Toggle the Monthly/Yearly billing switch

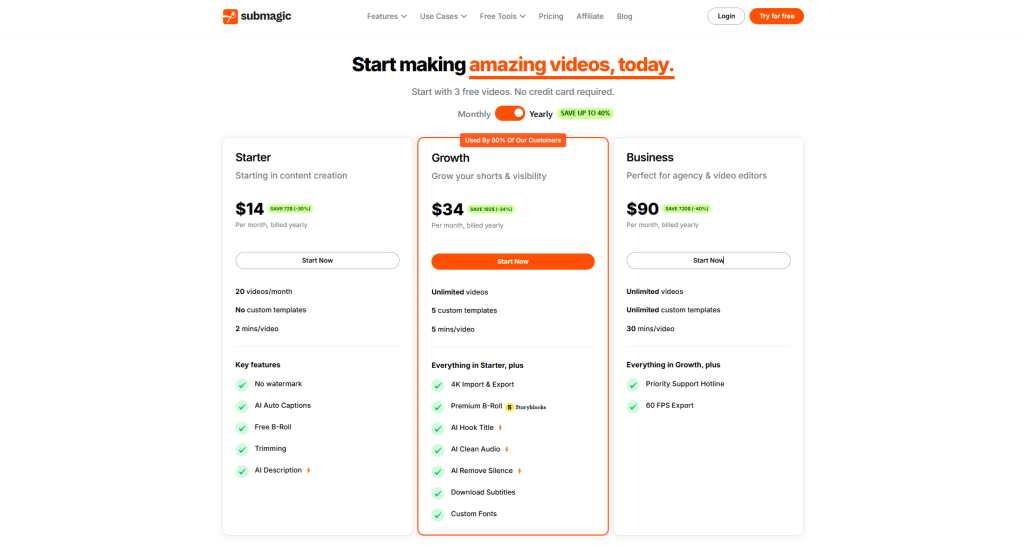click(510, 113)
